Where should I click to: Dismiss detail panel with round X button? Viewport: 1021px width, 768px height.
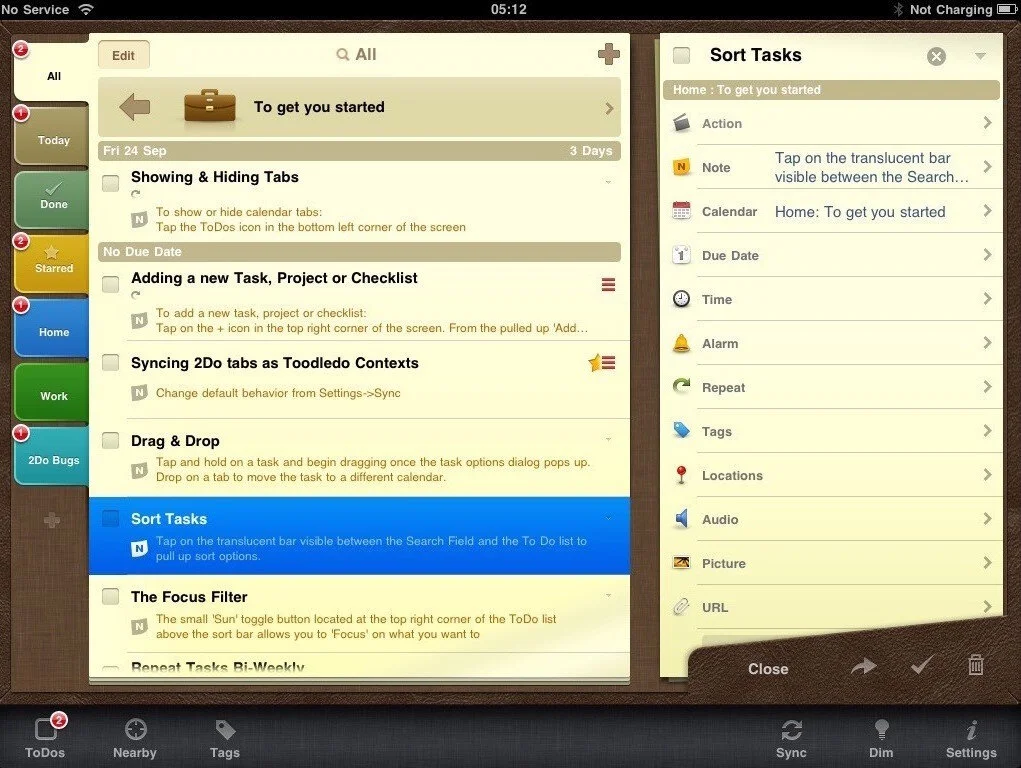[x=936, y=57]
